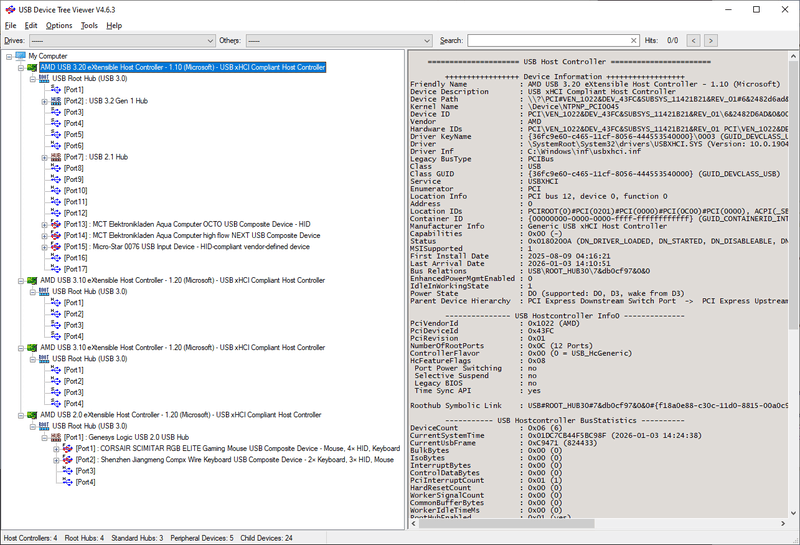This screenshot has height=545, width=800.
Task: Click Shenzhen Jiangmeng keyboard device icon
Action: point(67,460)
